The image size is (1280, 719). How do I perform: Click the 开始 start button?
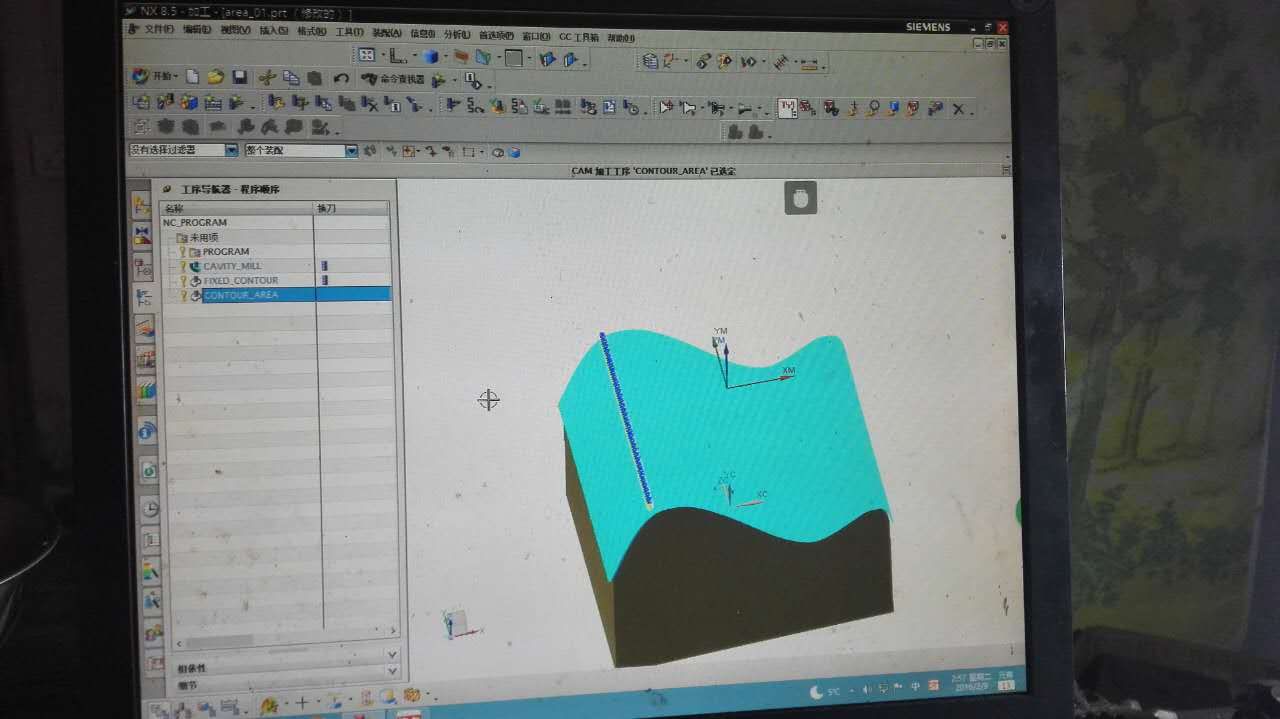click(x=155, y=76)
